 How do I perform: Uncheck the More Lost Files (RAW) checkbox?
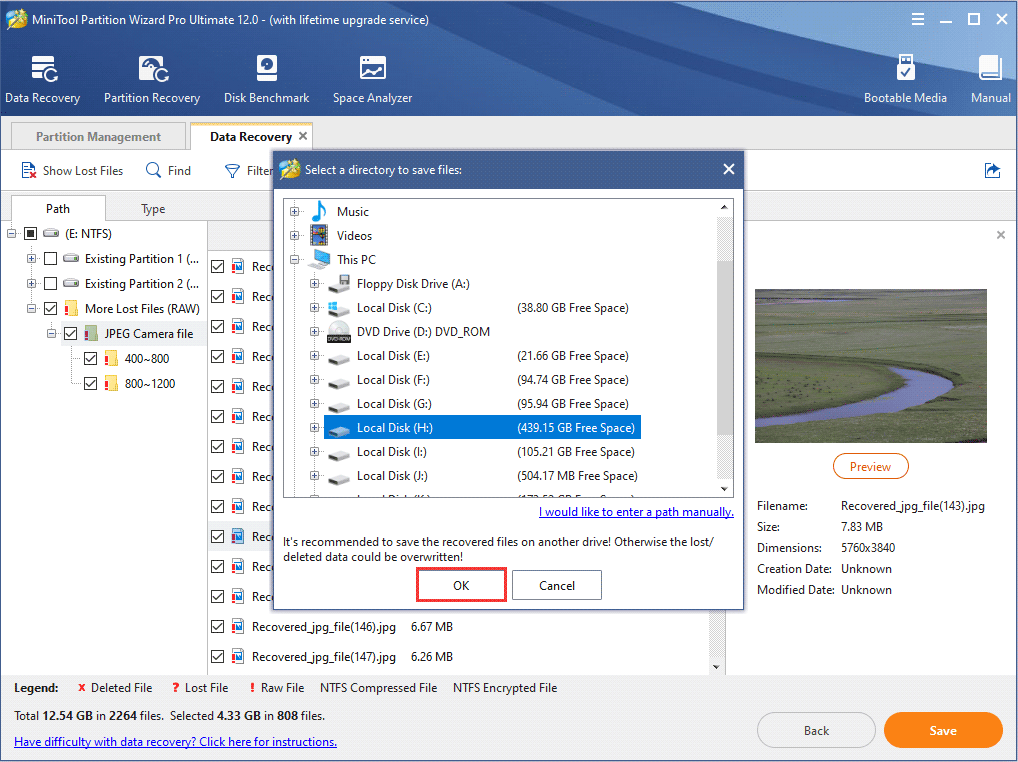(x=51, y=308)
